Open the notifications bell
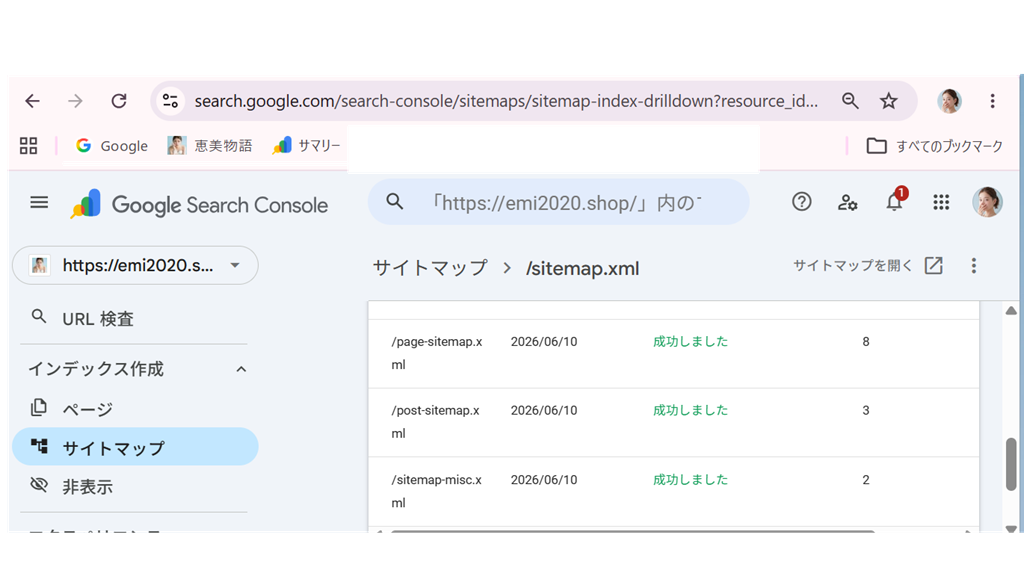The height and width of the screenshot is (579, 1024). (894, 202)
